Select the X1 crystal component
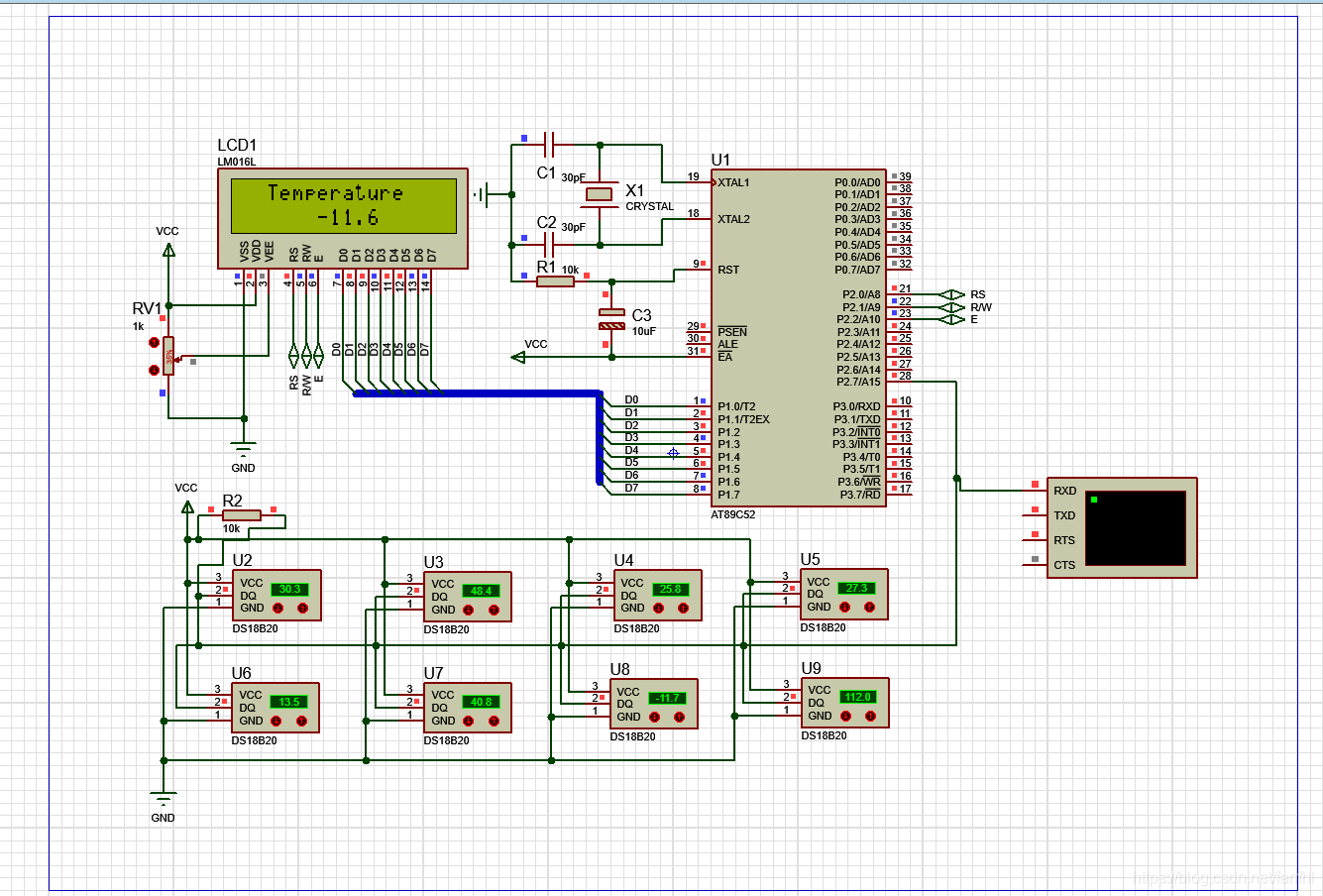 tap(599, 194)
